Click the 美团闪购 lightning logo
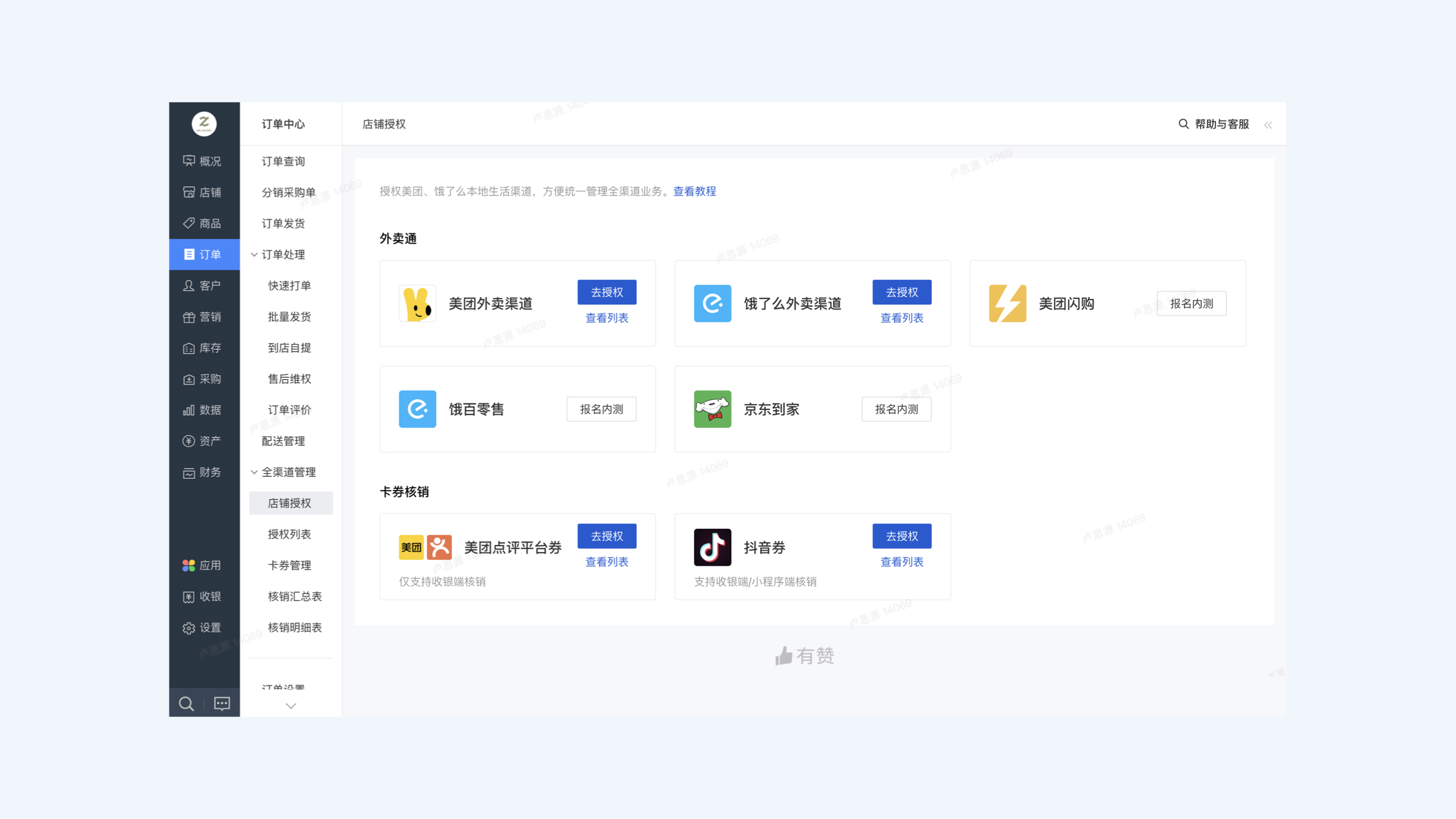1456x819 pixels. (x=1007, y=303)
